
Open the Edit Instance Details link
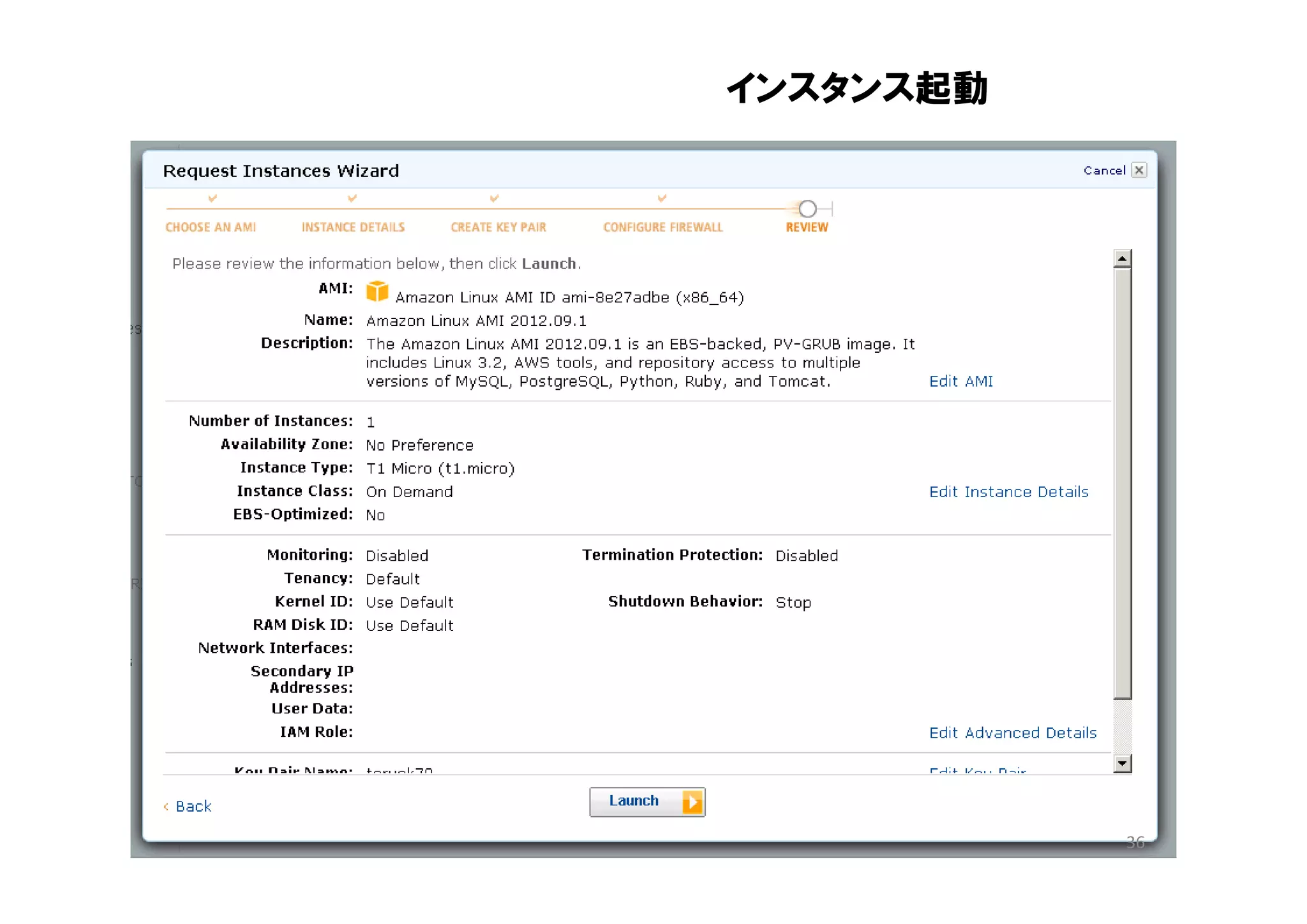coord(1008,492)
